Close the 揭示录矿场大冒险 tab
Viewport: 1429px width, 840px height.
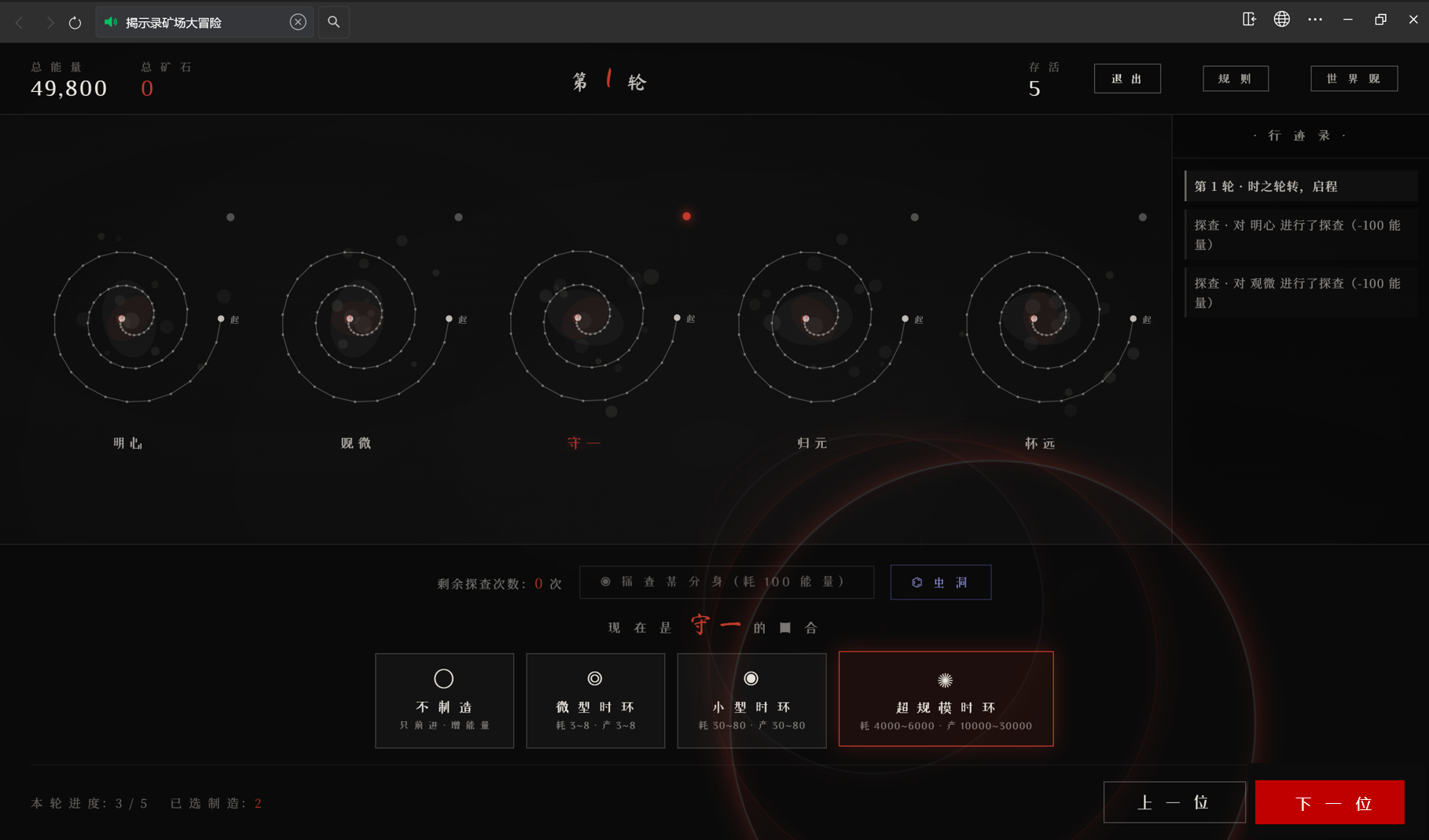click(298, 22)
